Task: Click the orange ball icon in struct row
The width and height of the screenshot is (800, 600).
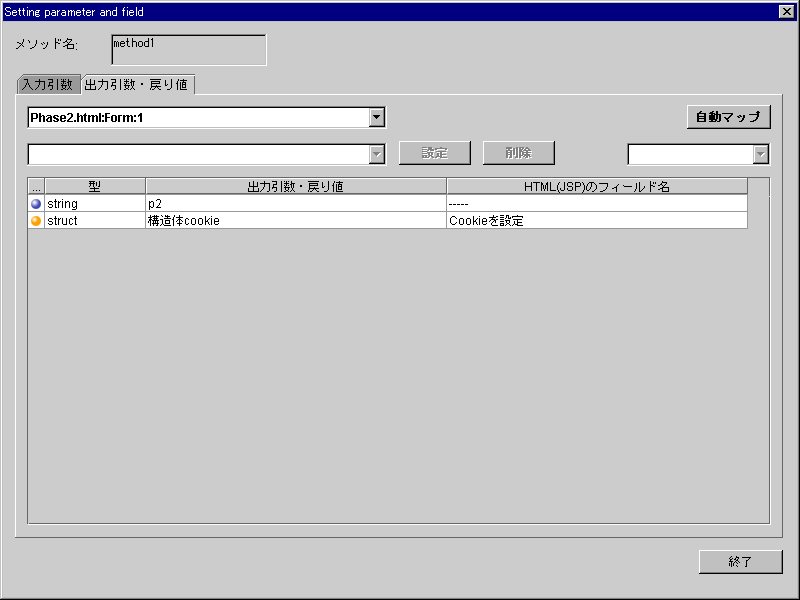Action: point(36,221)
